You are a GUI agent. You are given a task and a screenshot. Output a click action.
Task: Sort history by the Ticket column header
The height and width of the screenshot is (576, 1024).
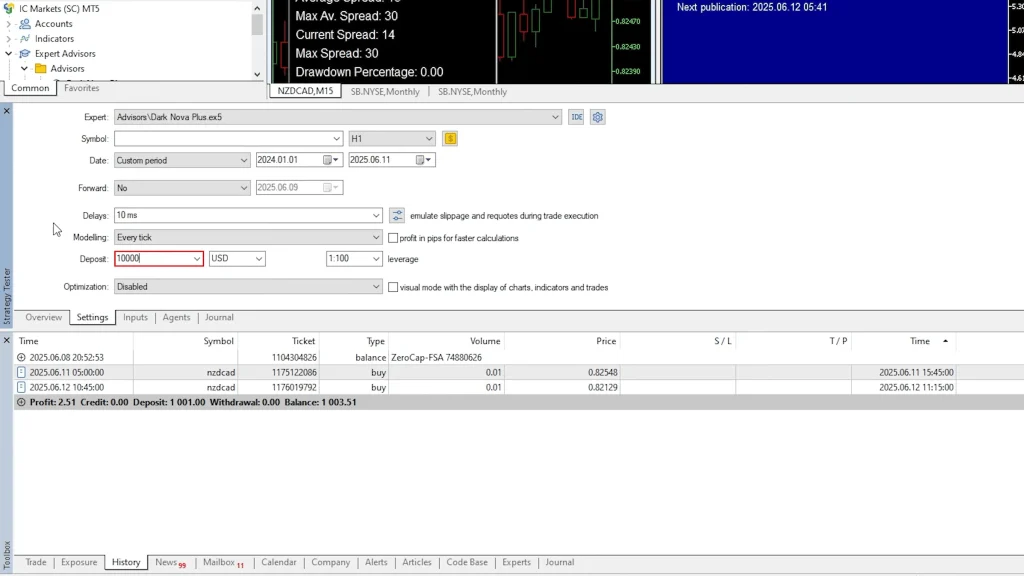303,341
